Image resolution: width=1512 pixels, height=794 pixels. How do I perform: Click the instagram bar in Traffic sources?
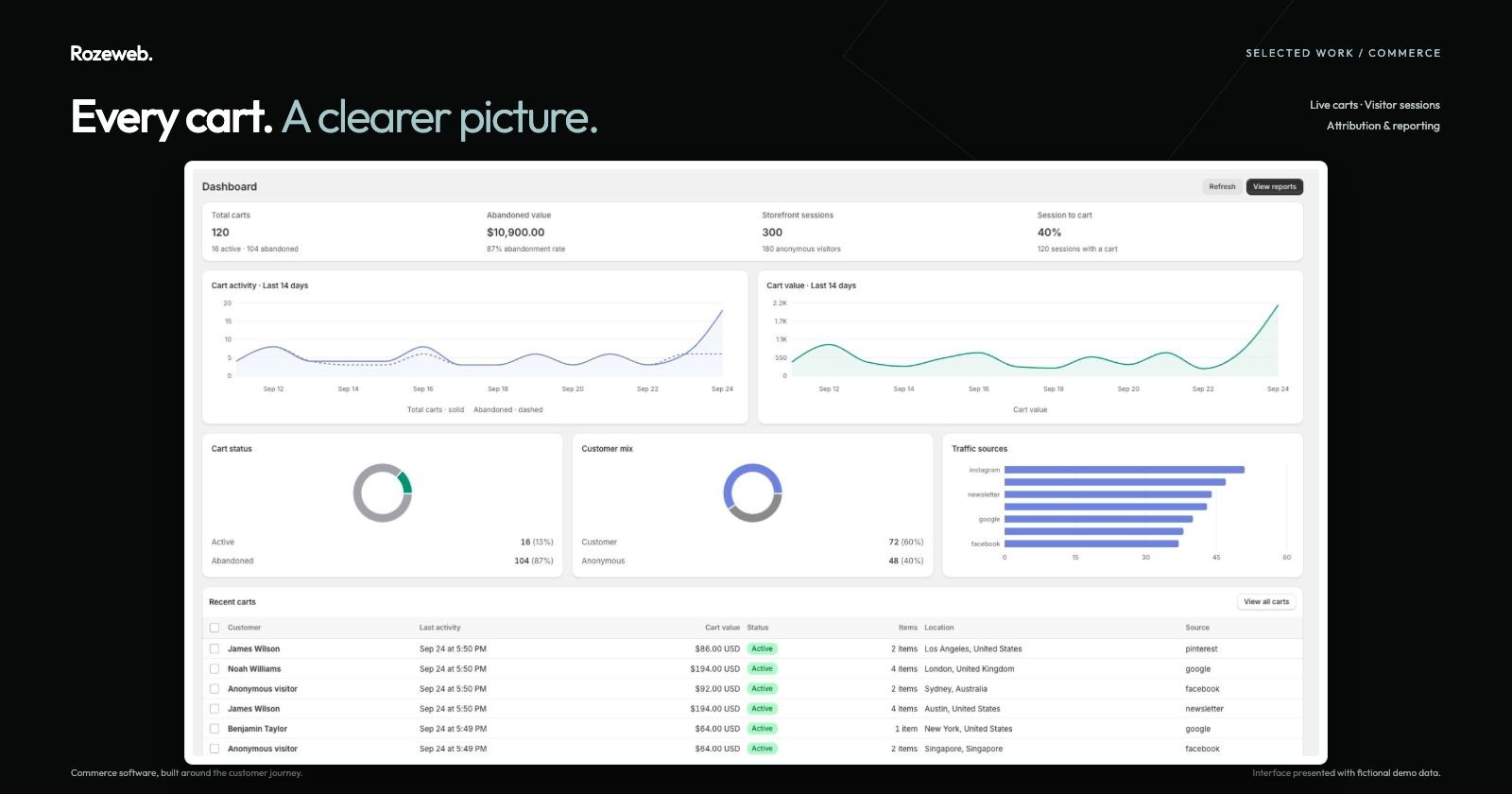(x=1124, y=470)
